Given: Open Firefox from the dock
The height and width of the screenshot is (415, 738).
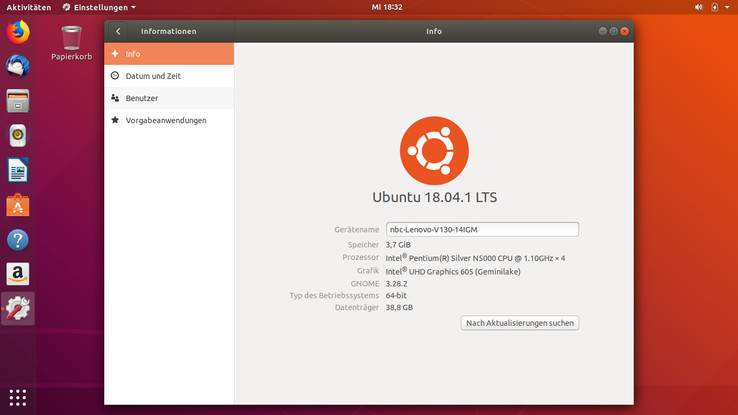Looking at the screenshot, I should [x=18, y=32].
